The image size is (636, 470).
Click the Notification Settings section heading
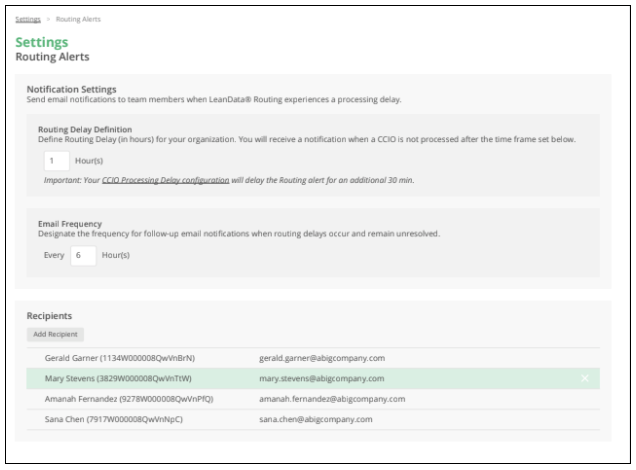click(x=72, y=90)
